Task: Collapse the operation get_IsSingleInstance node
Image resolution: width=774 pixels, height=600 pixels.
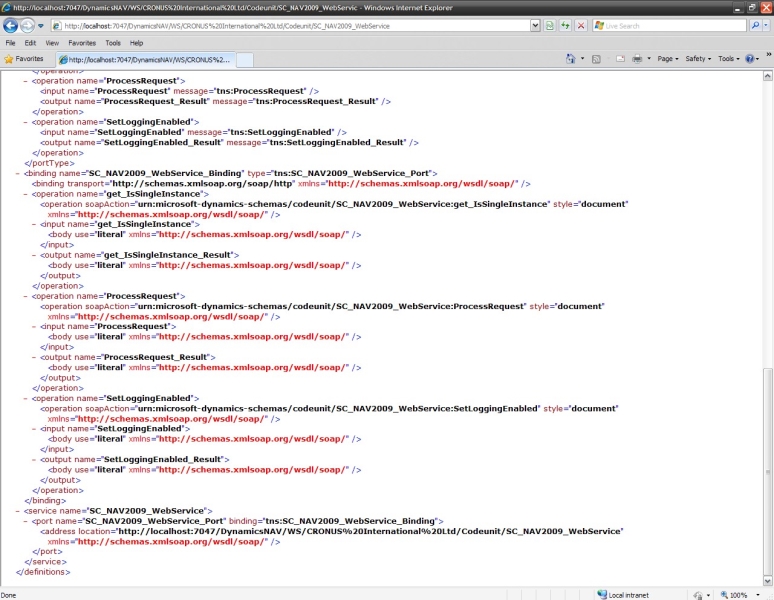Action: click(x=25, y=194)
